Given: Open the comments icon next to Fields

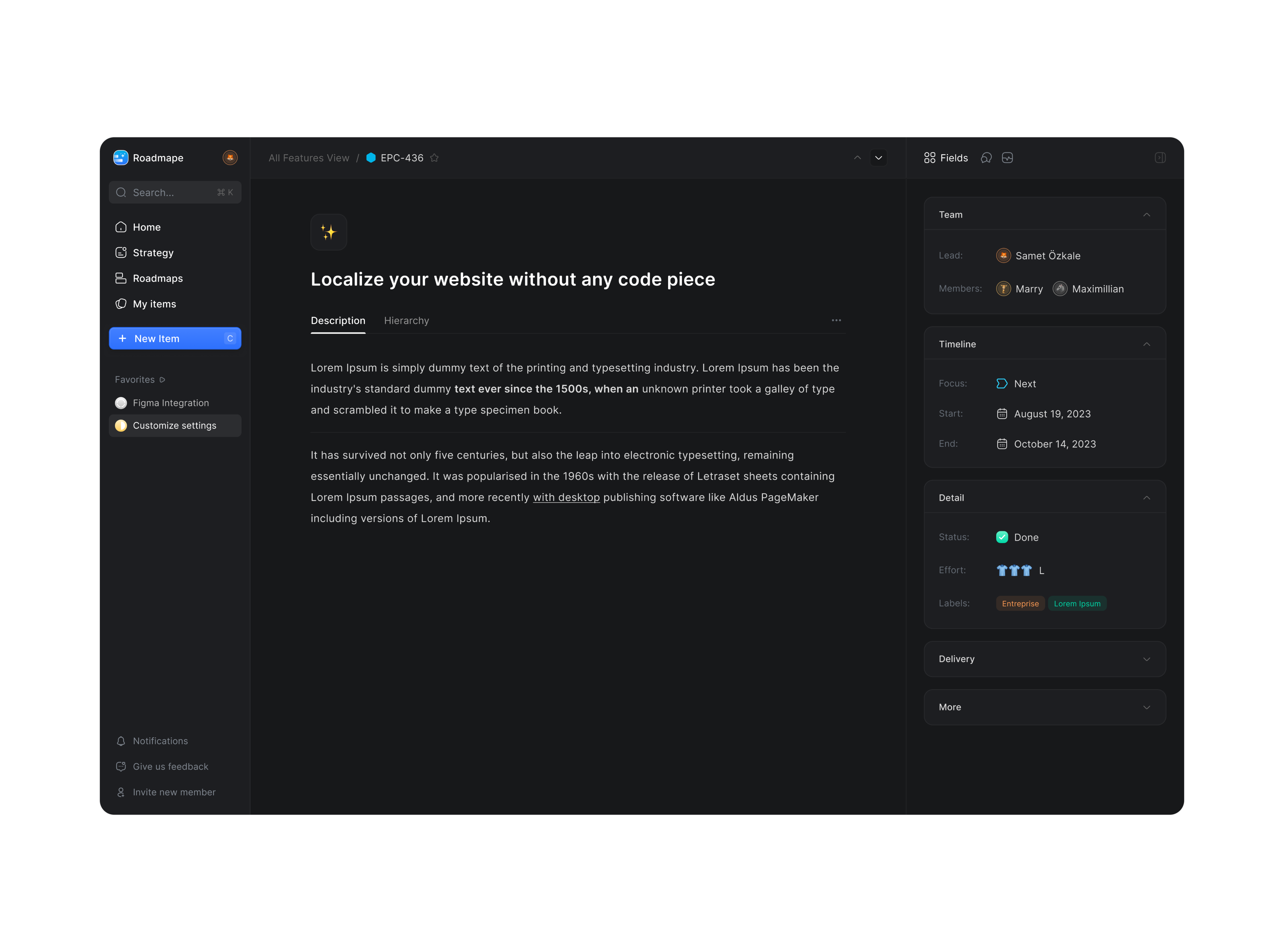Looking at the screenshot, I should 986,158.
